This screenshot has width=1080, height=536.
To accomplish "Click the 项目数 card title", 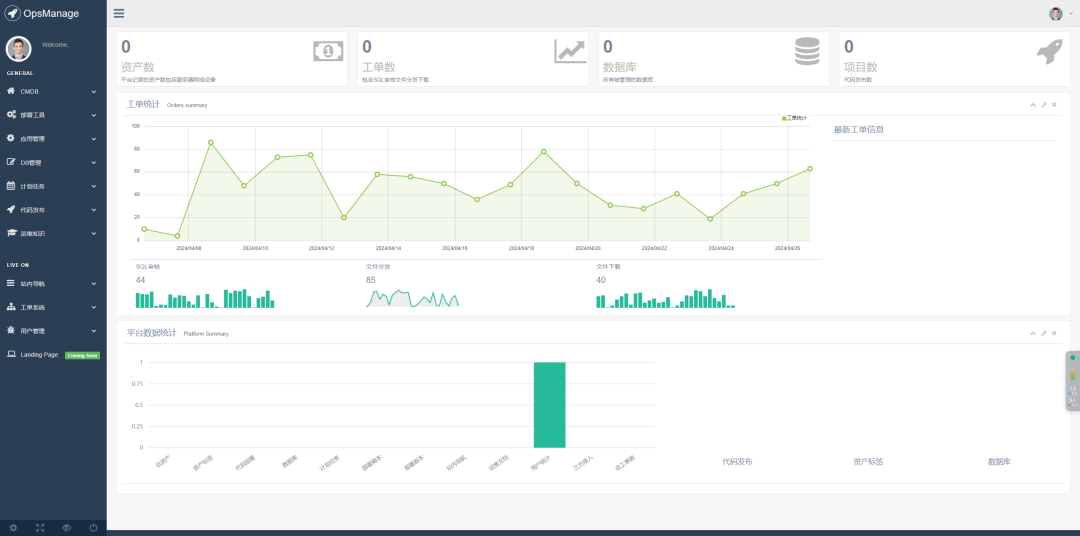I will [861, 68].
